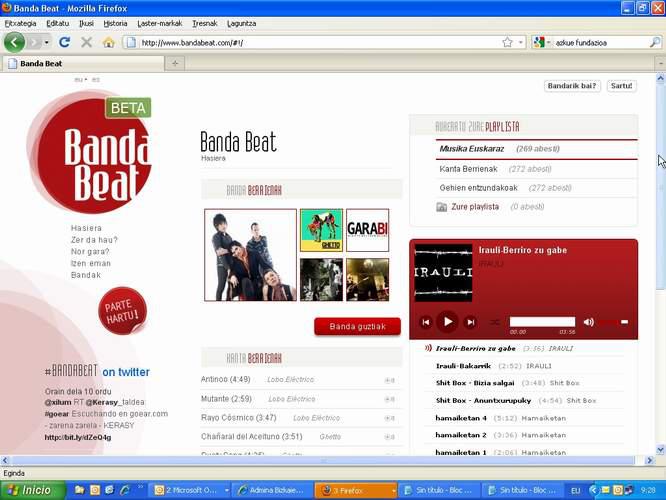This screenshot has width=666, height=500.
Task: Click the EU language indicator in taskbar
Action: (576, 491)
